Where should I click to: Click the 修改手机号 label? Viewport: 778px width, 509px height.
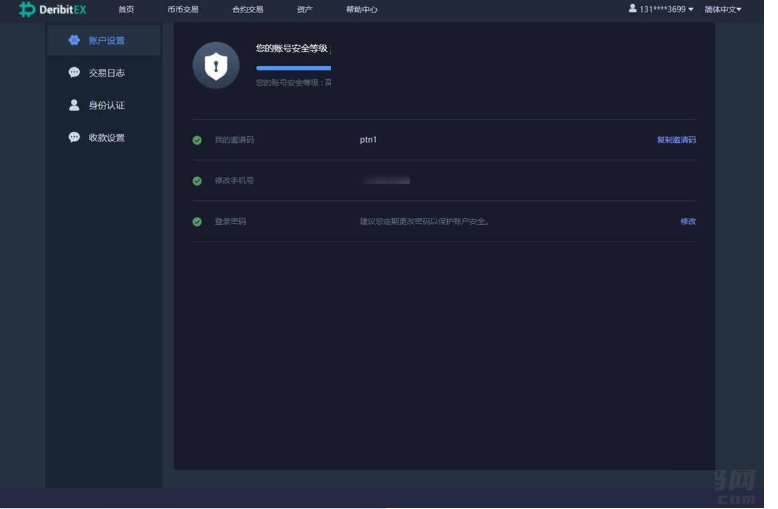click(234, 181)
